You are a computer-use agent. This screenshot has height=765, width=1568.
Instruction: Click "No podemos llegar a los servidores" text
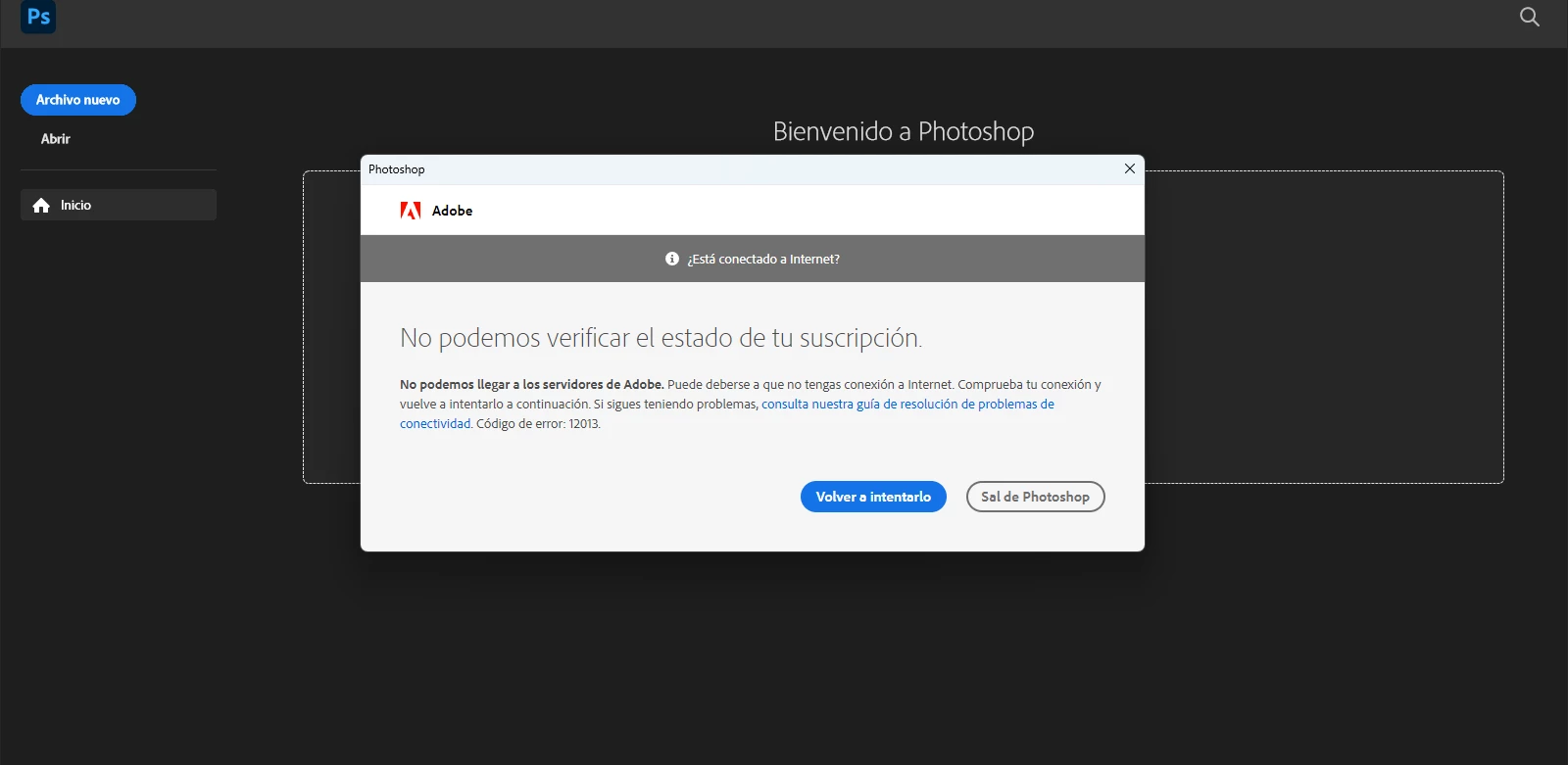tap(531, 385)
